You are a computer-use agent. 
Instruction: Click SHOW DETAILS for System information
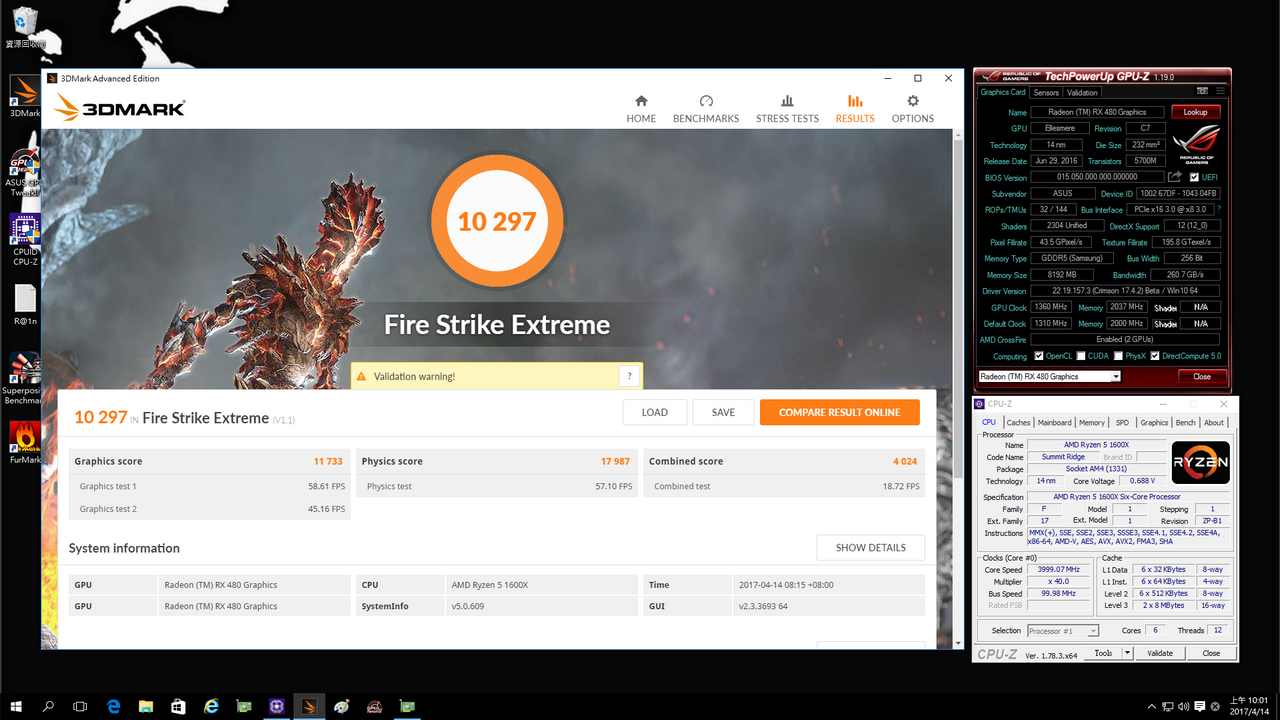point(871,548)
